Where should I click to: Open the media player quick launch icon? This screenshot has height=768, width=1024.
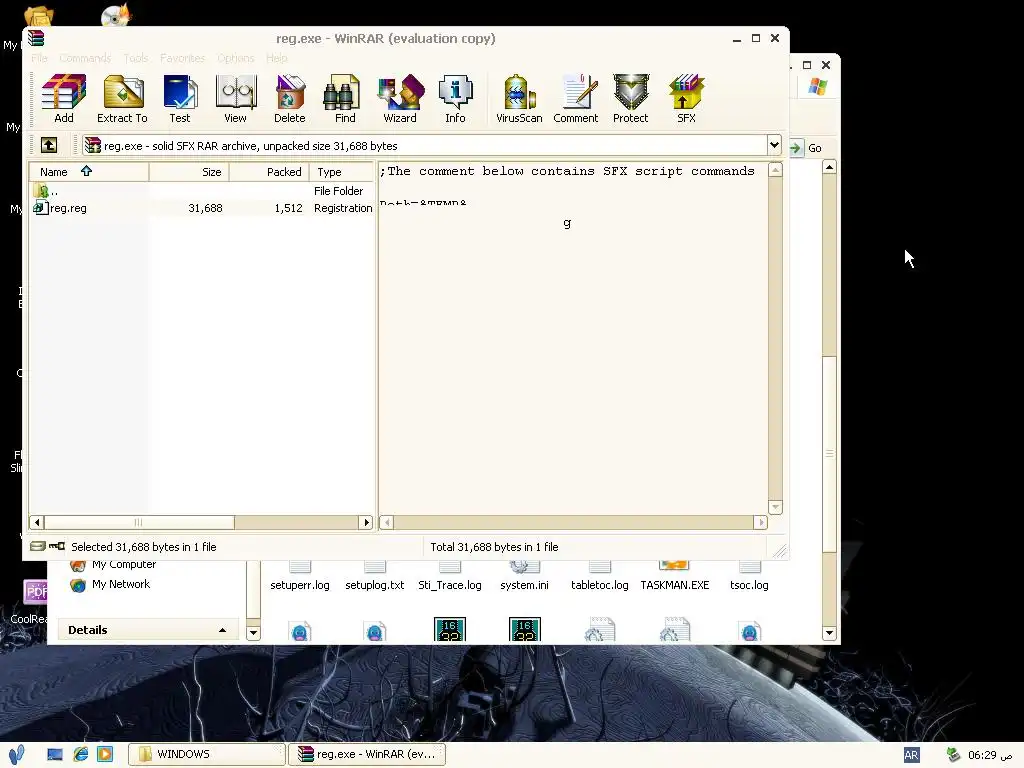pyautogui.click(x=104, y=754)
